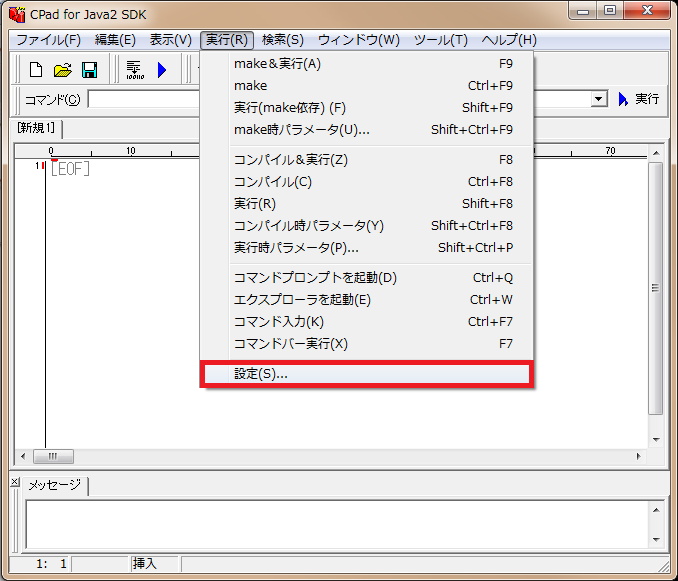Click the editor vertical scrollbar thumb
The image size is (678, 581).
click(656, 288)
